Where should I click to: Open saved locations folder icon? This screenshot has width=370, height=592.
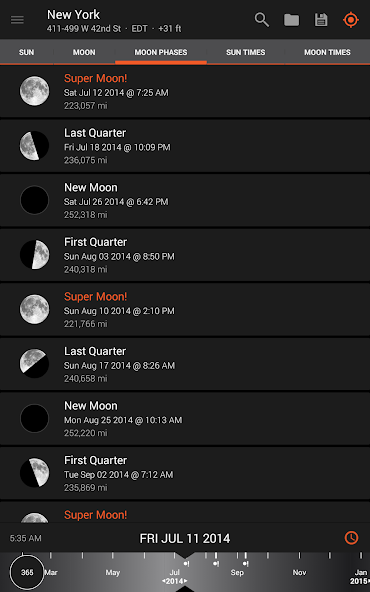[291, 20]
